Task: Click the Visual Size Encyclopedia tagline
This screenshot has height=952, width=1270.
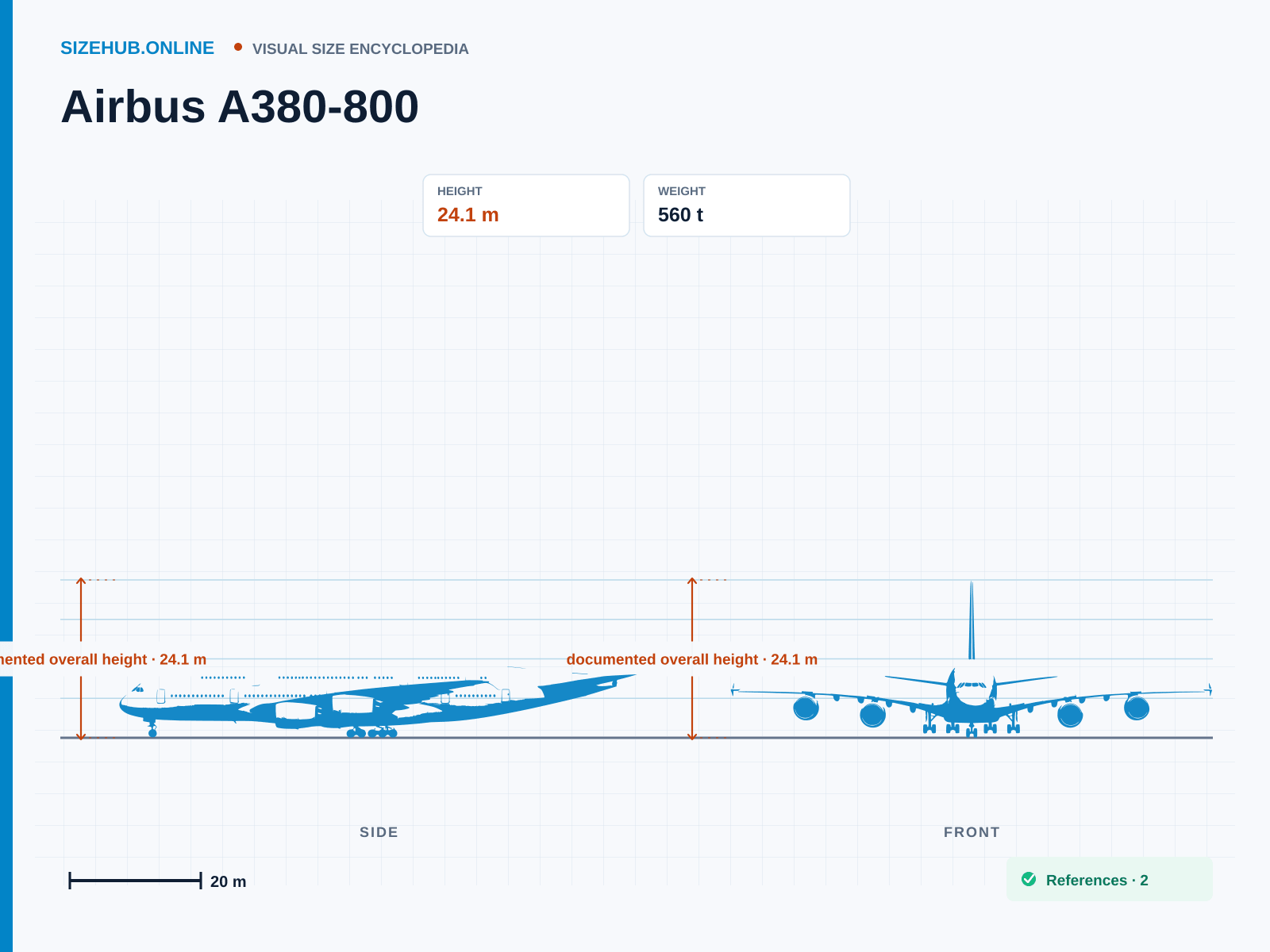Action: click(x=360, y=49)
